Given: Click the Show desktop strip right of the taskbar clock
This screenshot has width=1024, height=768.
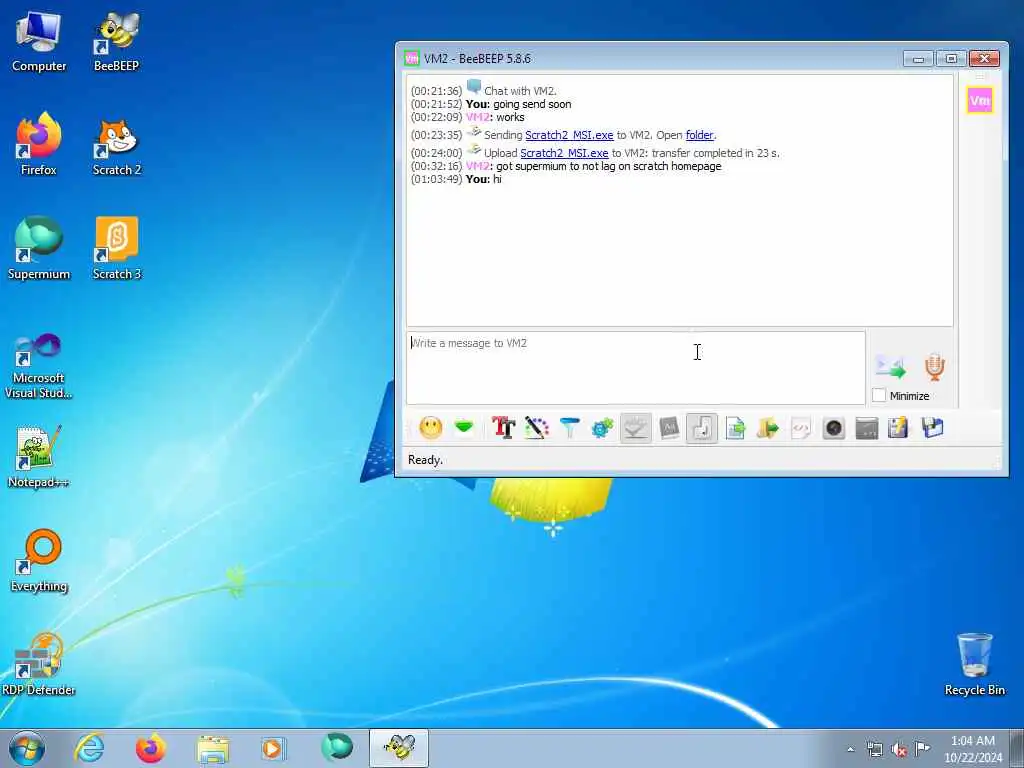Looking at the screenshot, I should pos(1018,748).
